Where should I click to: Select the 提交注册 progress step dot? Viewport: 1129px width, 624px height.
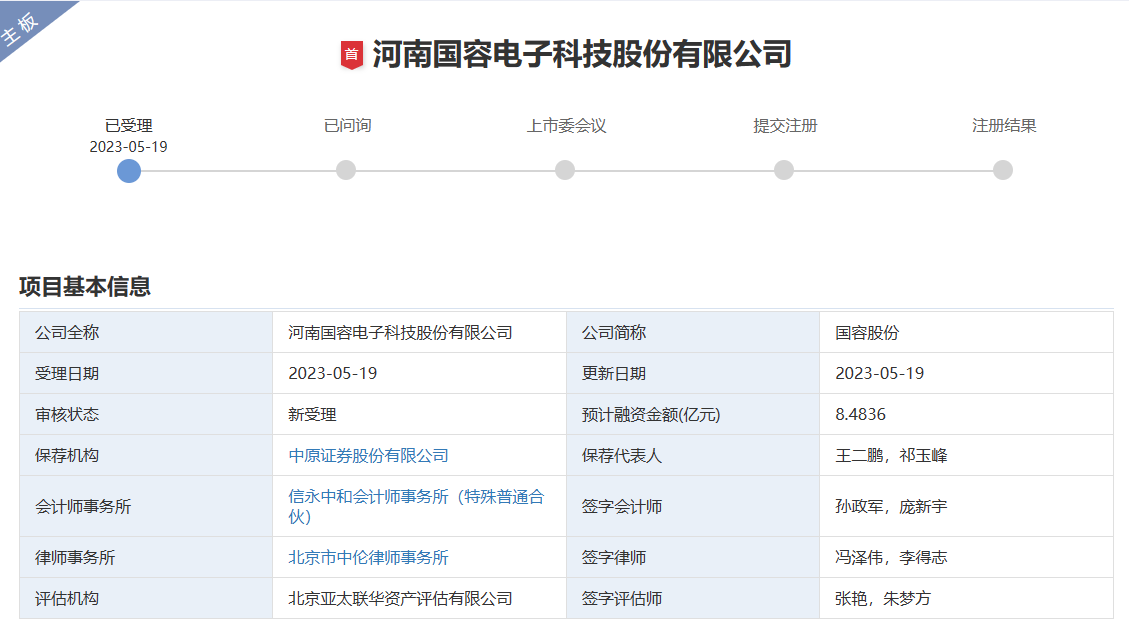click(x=784, y=171)
